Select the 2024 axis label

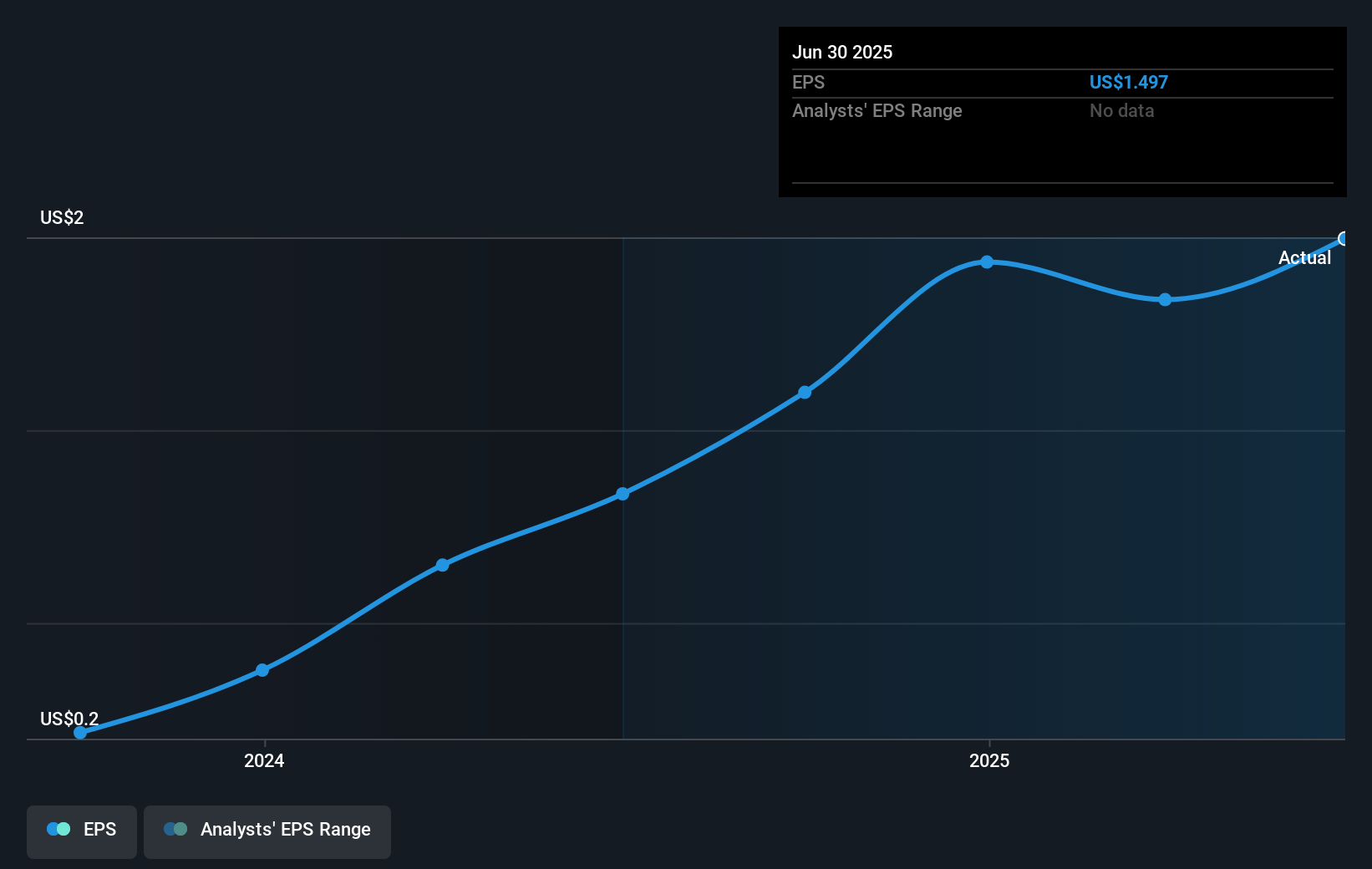(263, 761)
